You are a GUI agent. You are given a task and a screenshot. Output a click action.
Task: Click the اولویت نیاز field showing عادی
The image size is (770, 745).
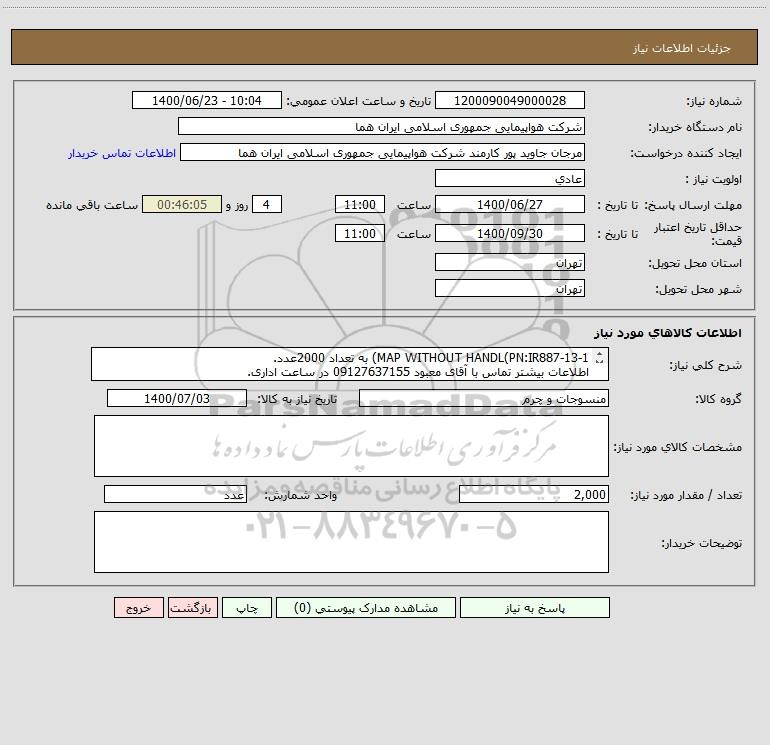tap(510, 178)
